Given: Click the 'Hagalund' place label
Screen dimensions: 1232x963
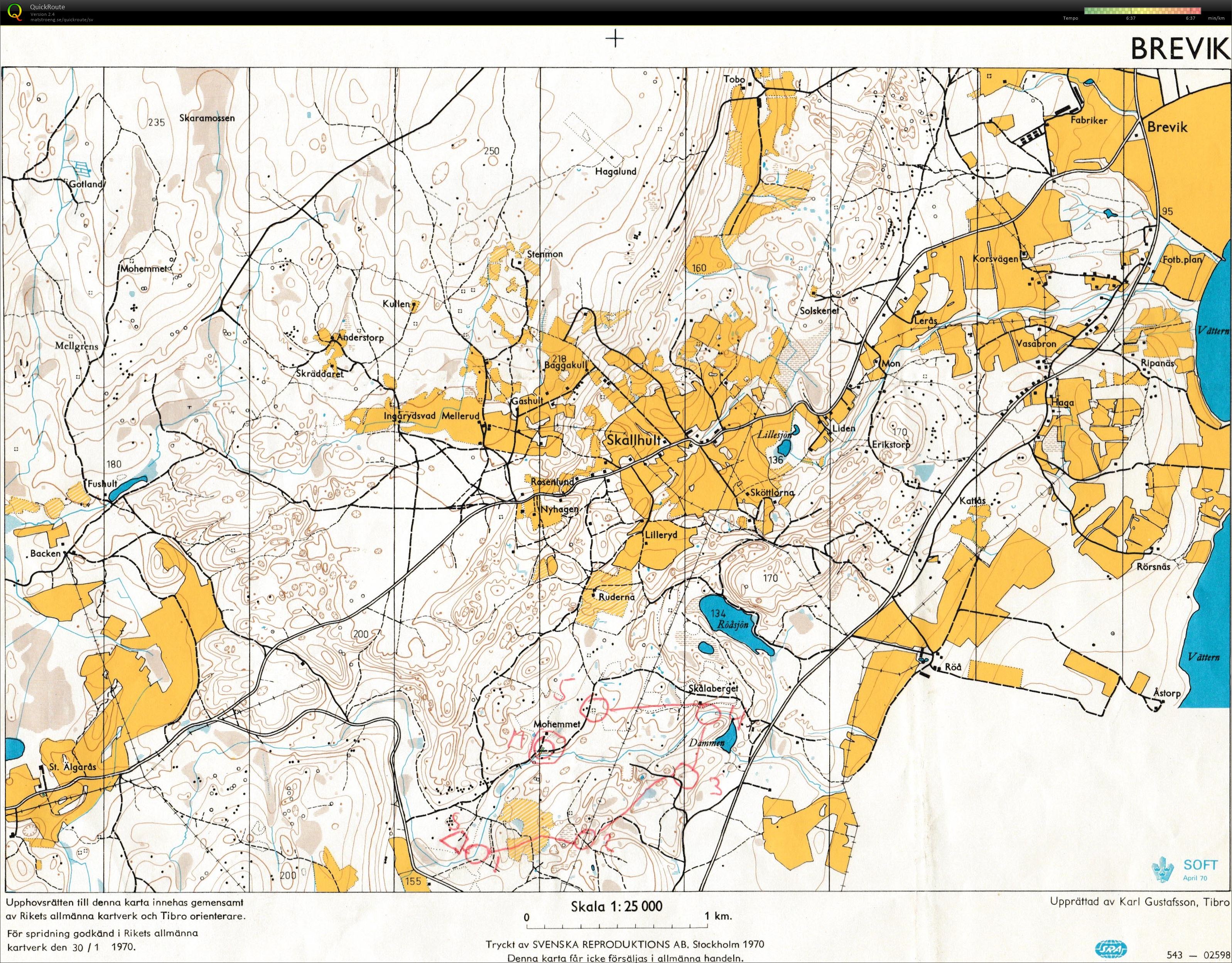Looking at the screenshot, I should (616, 172).
